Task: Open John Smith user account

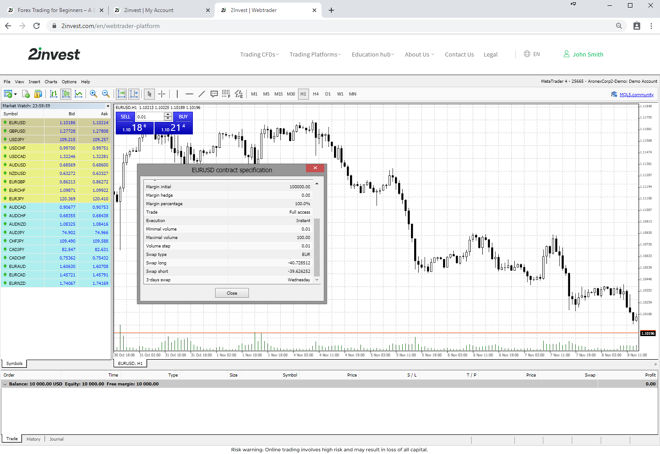Action: point(583,54)
